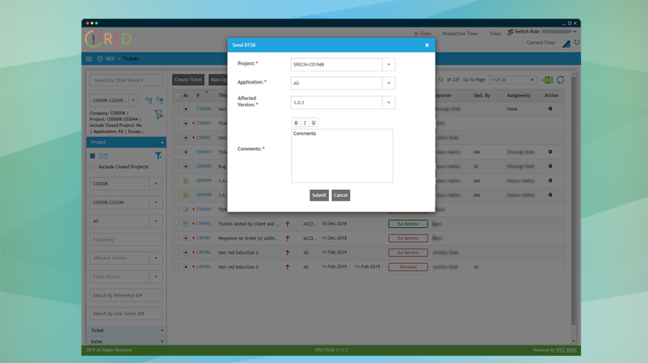Click the Underline formatting icon
The image size is (648, 363).
tap(313, 122)
